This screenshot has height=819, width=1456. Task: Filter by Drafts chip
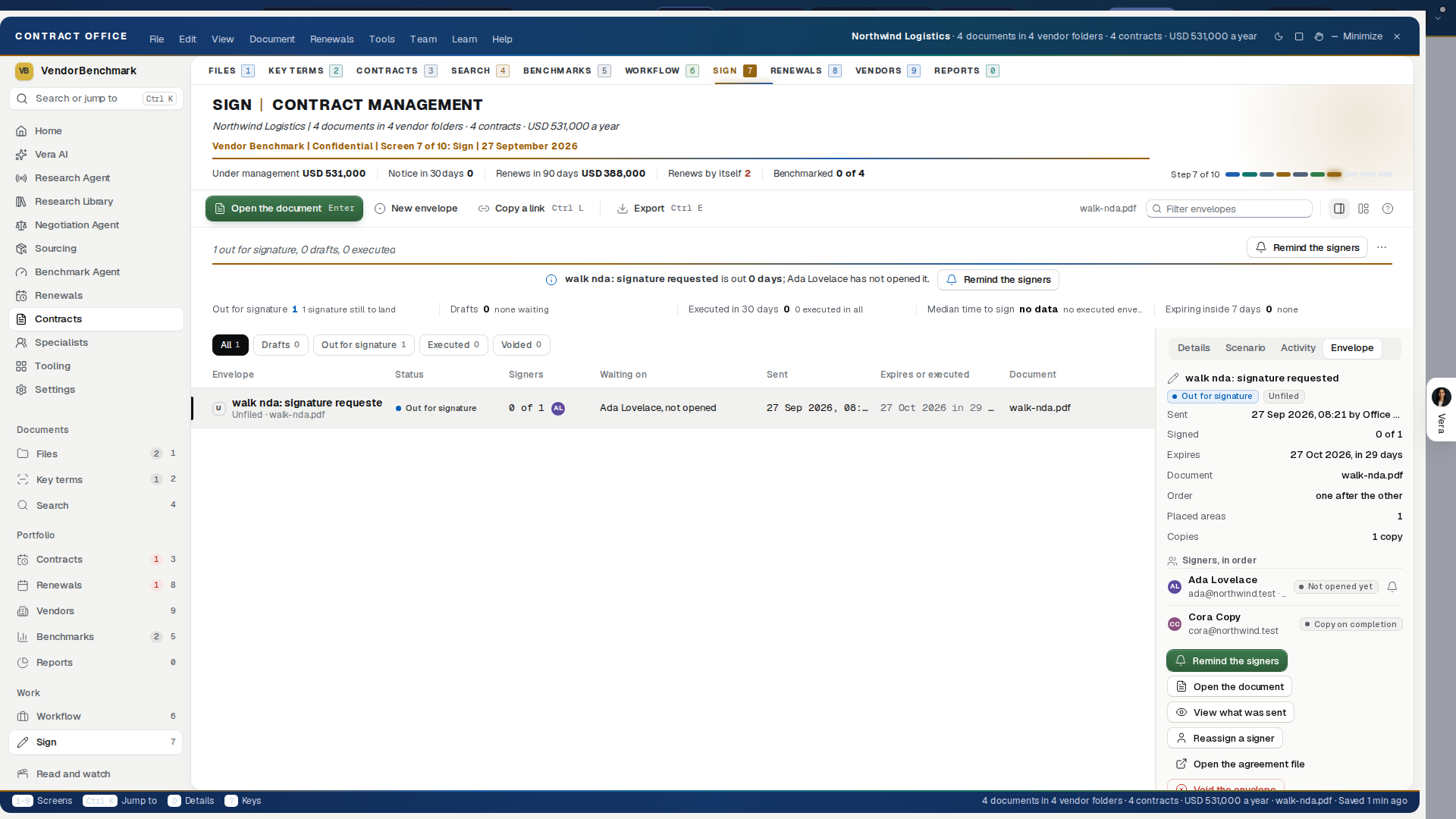(281, 345)
